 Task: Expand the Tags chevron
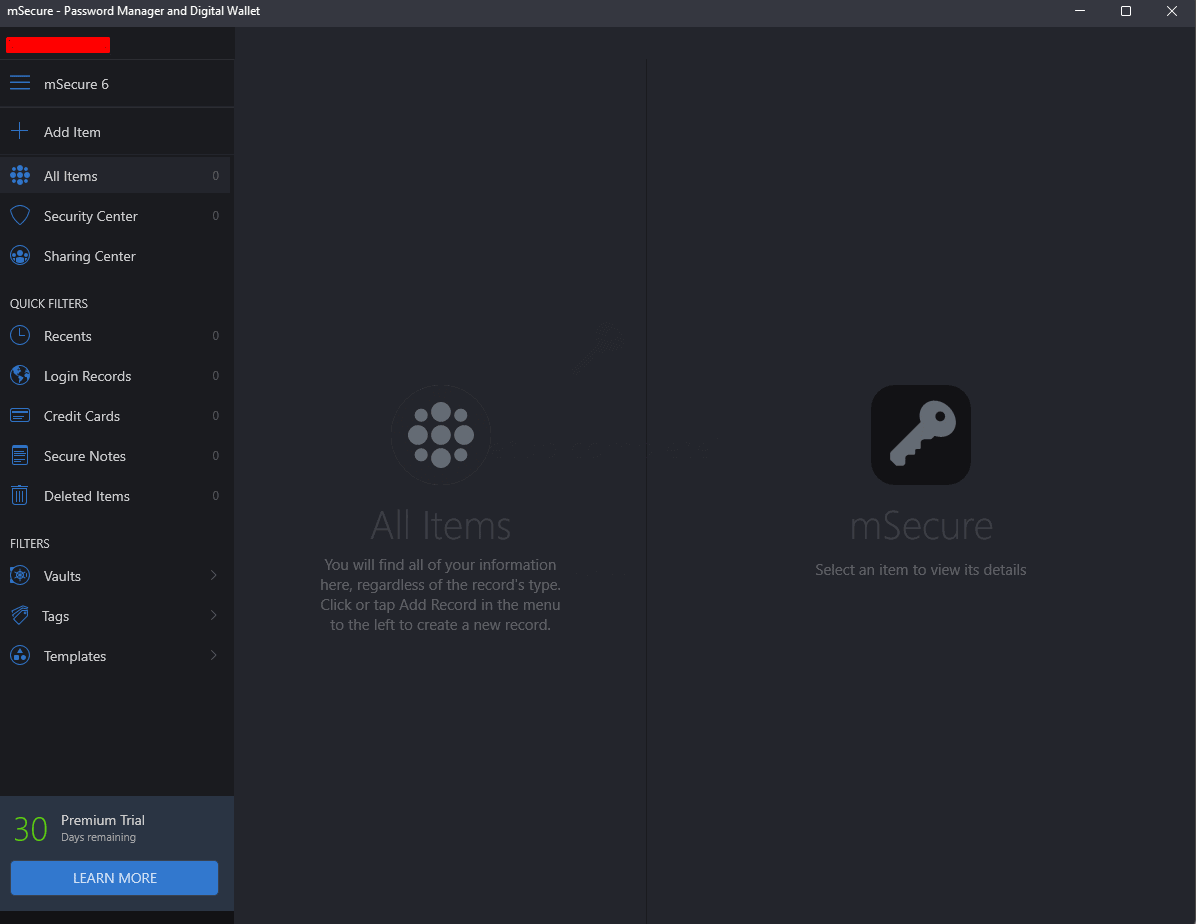(x=214, y=615)
